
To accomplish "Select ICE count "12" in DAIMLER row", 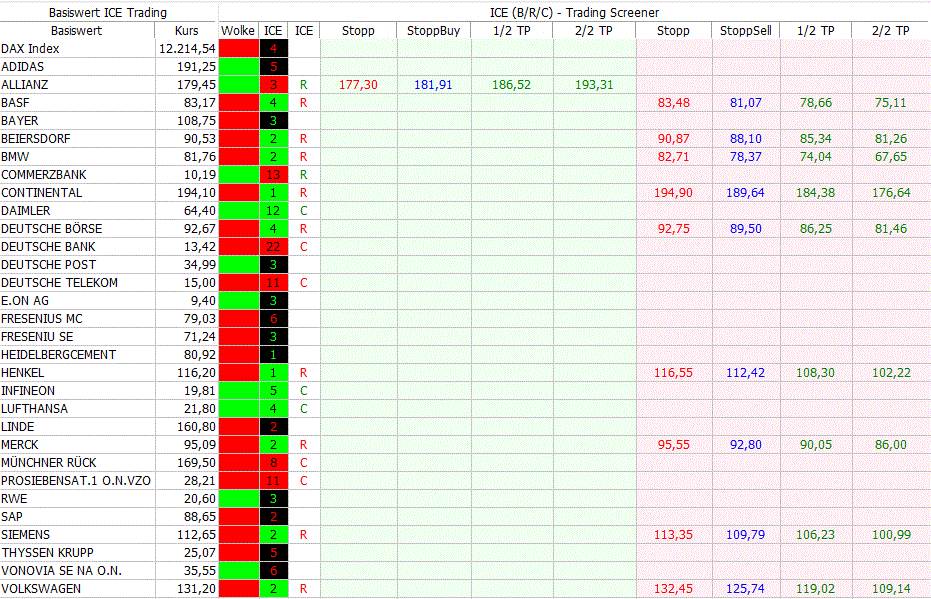I will pyautogui.click(x=273, y=211).
